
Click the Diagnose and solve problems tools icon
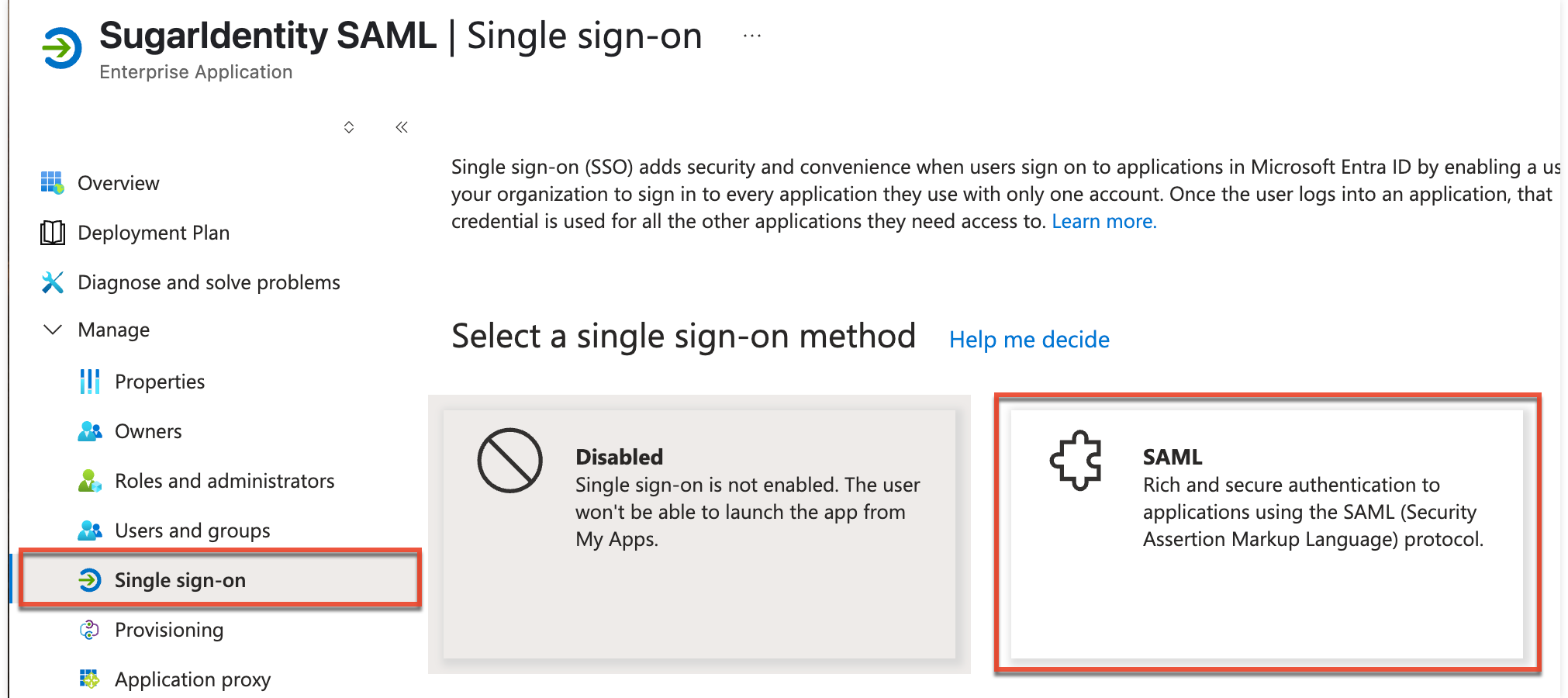tap(51, 282)
